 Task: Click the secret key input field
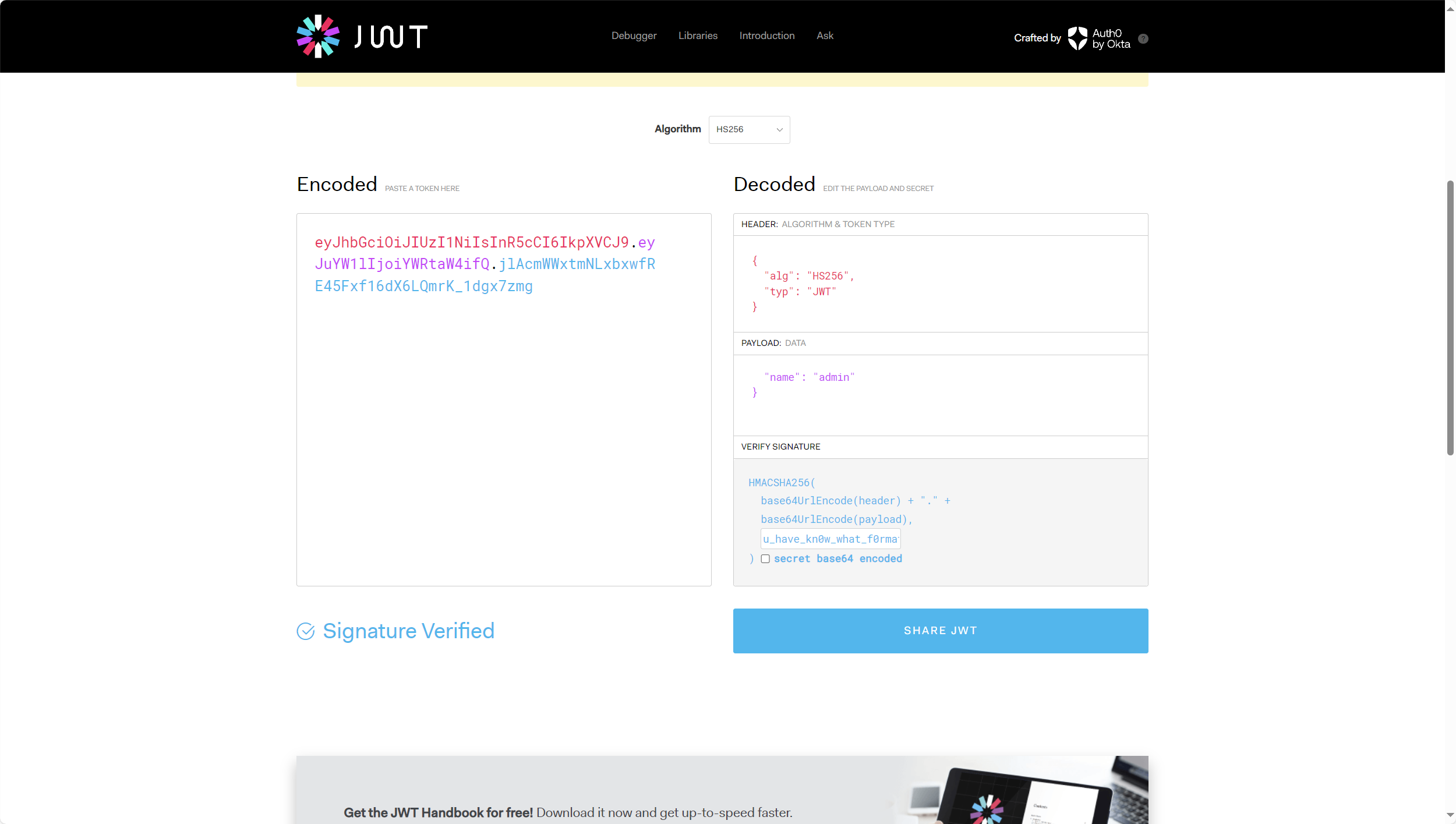pyautogui.click(x=830, y=539)
